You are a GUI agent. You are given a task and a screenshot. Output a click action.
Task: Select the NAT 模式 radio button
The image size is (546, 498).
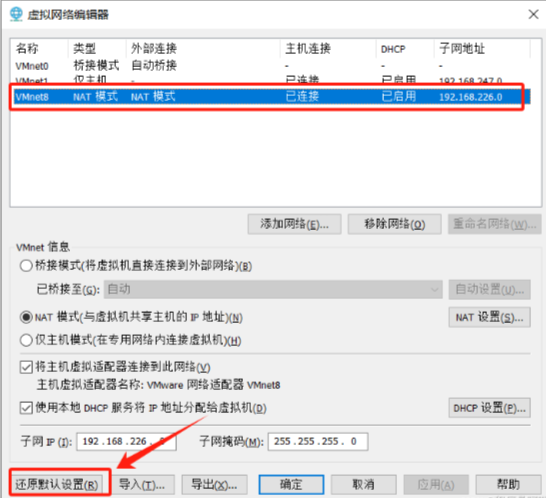(26, 317)
